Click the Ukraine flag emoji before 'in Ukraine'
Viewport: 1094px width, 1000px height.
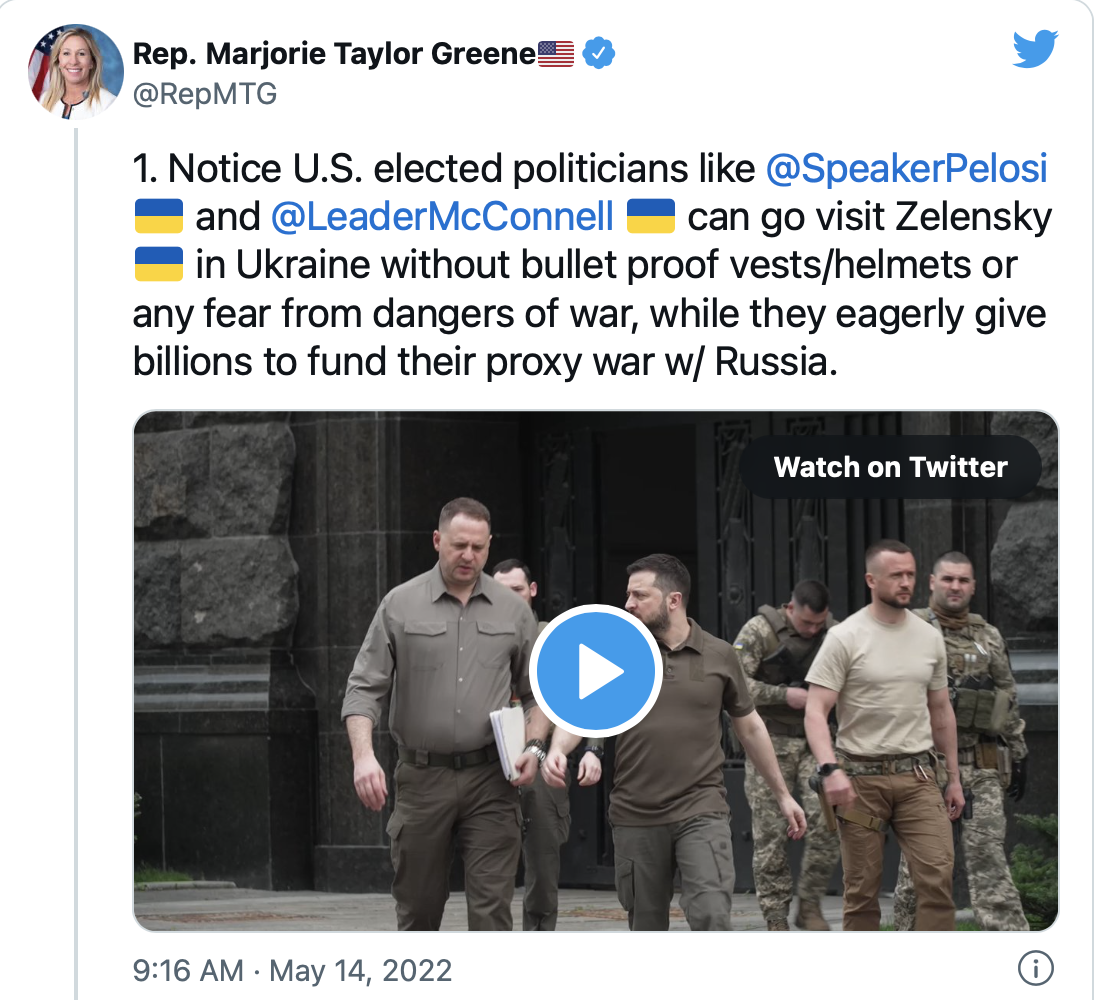159,264
